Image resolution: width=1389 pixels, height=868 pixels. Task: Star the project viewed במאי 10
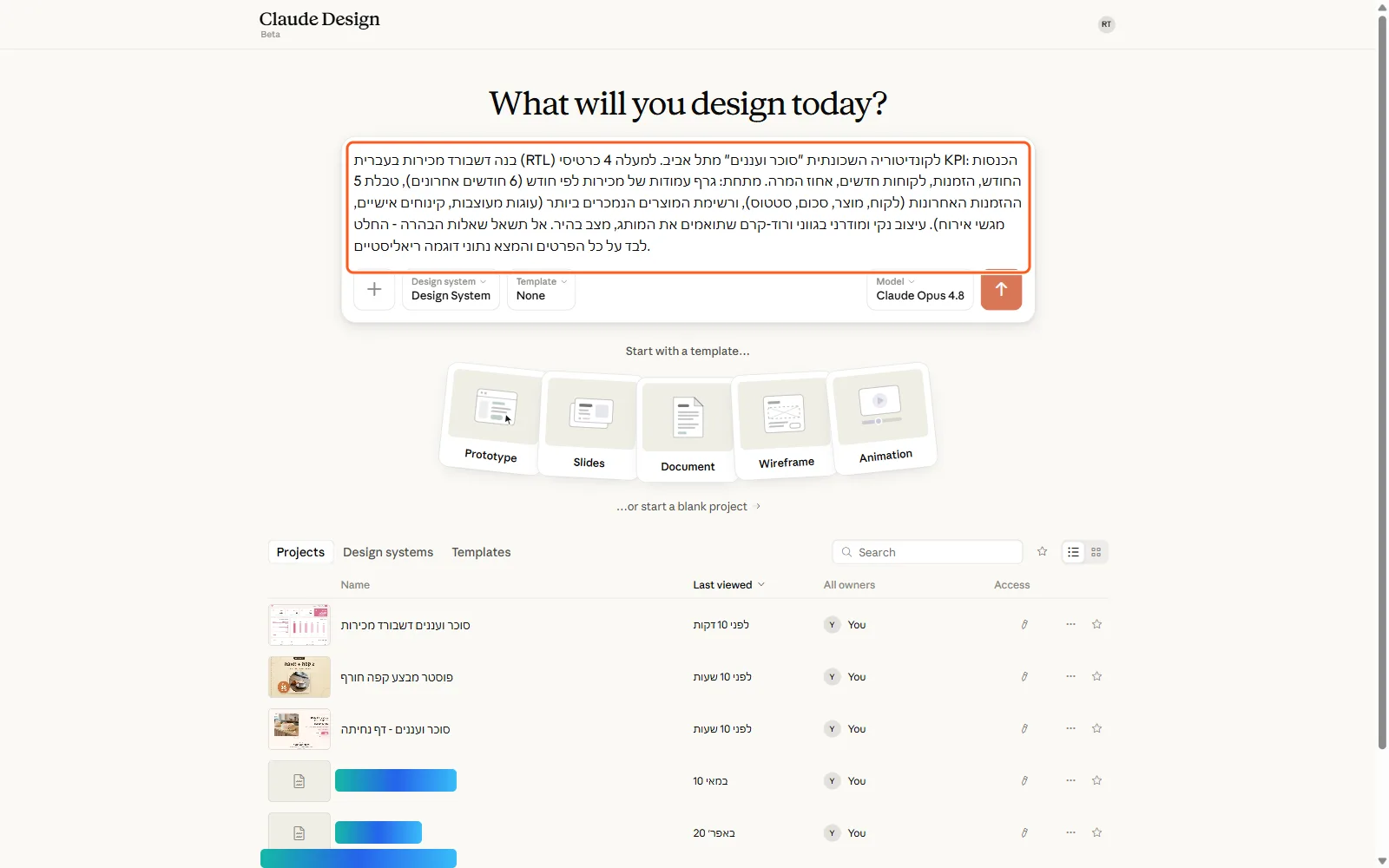point(1097,781)
